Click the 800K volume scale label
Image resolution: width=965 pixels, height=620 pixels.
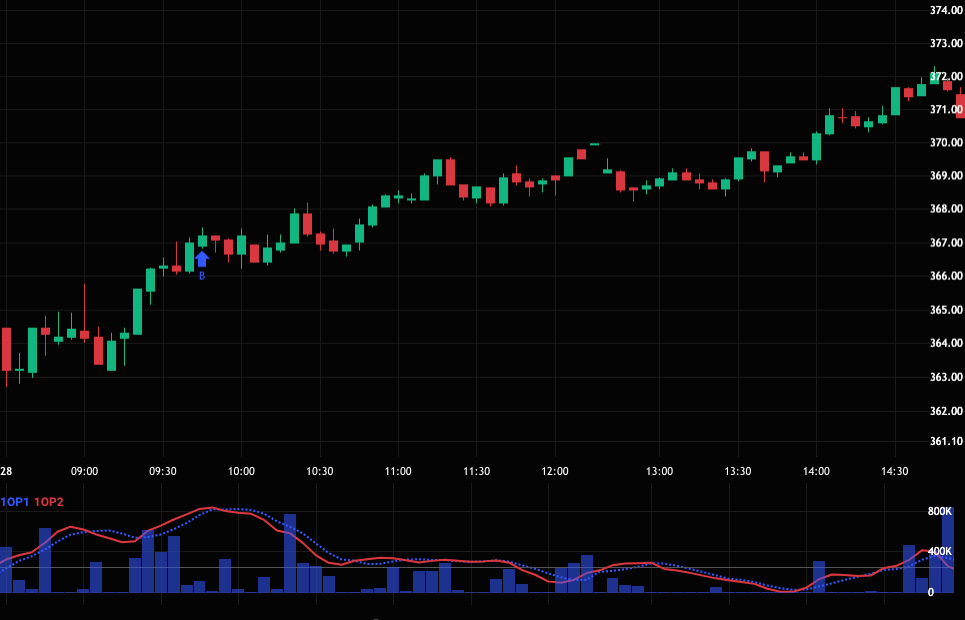940,512
